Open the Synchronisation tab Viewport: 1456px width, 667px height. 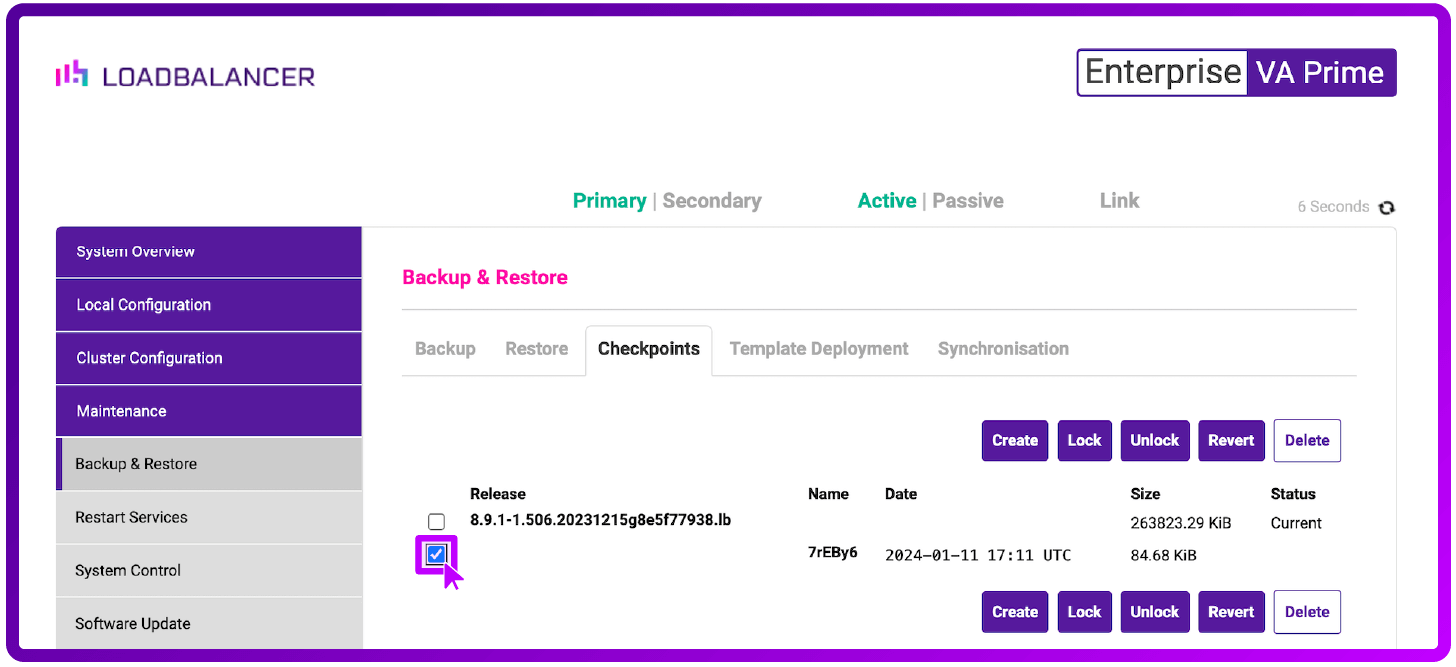[1003, 349]
